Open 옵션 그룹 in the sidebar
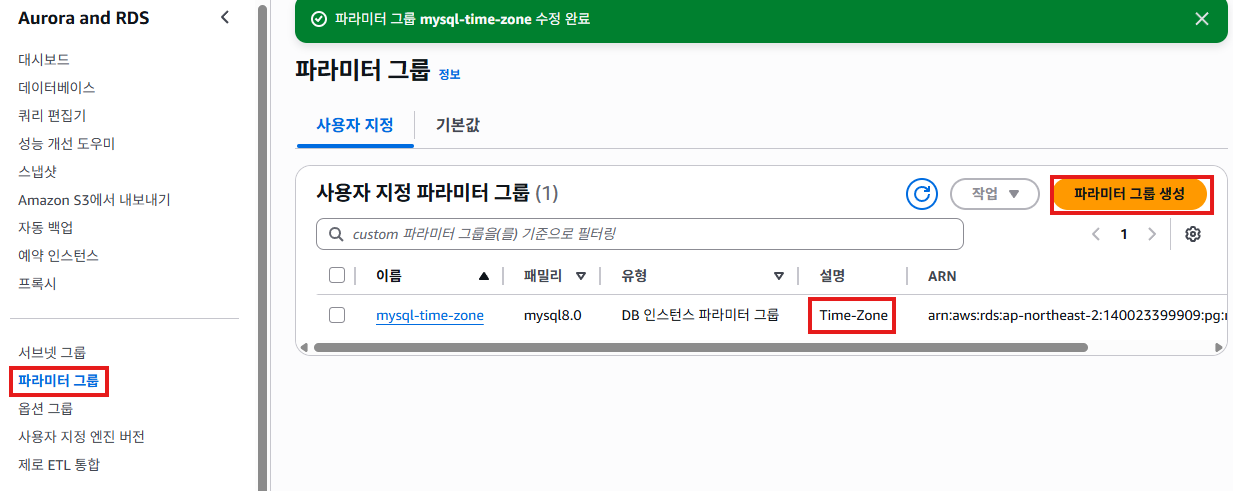 pyautogui.click(x=45, y=409)
